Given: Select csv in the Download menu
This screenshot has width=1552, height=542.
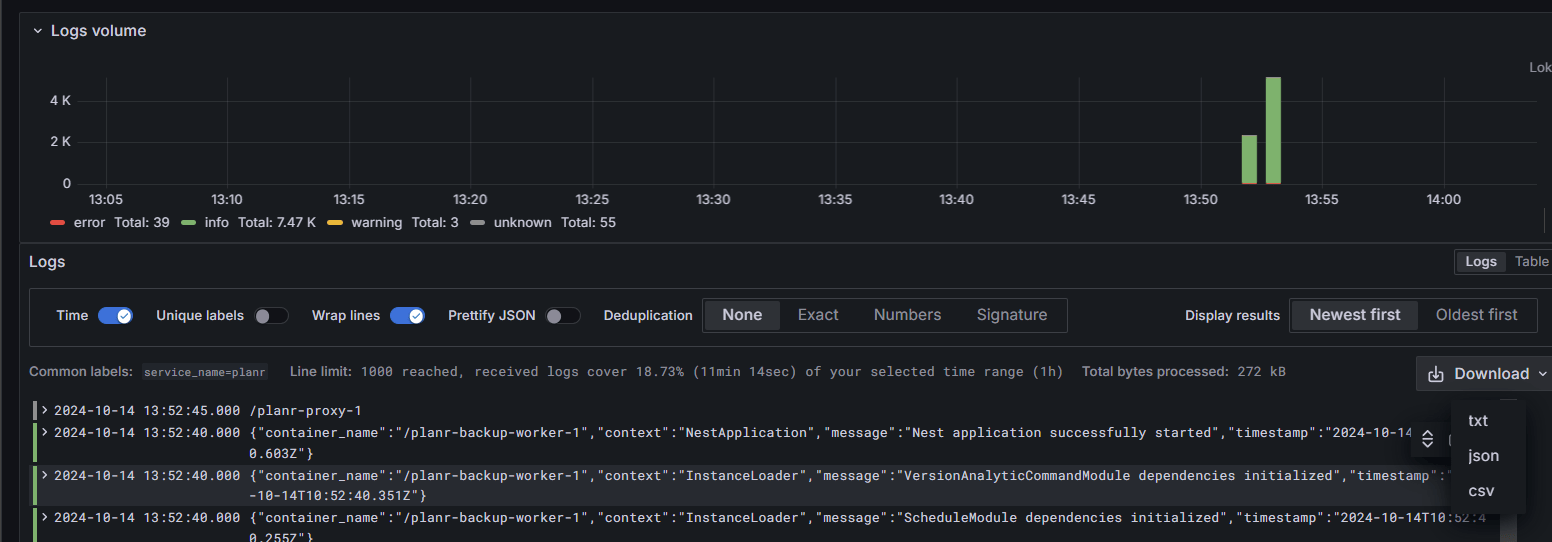Looking at the screenshot, I should click(x=1480, y=491).
